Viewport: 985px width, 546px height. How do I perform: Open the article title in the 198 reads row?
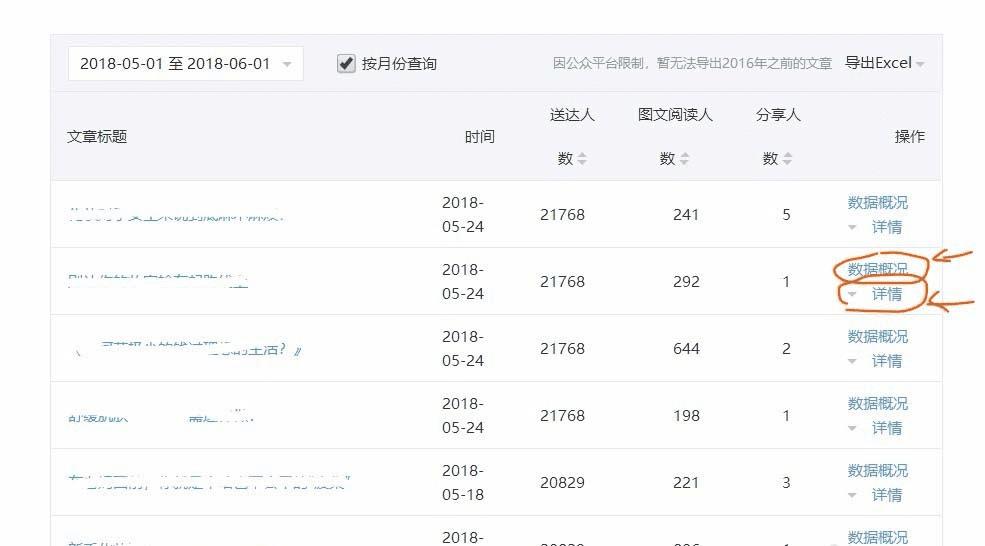click(x=160, y=416)
